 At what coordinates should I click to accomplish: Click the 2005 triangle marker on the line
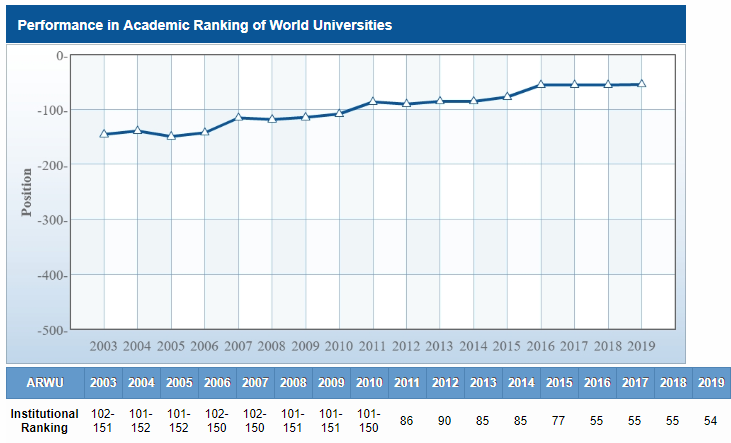[x=171, y=136]
